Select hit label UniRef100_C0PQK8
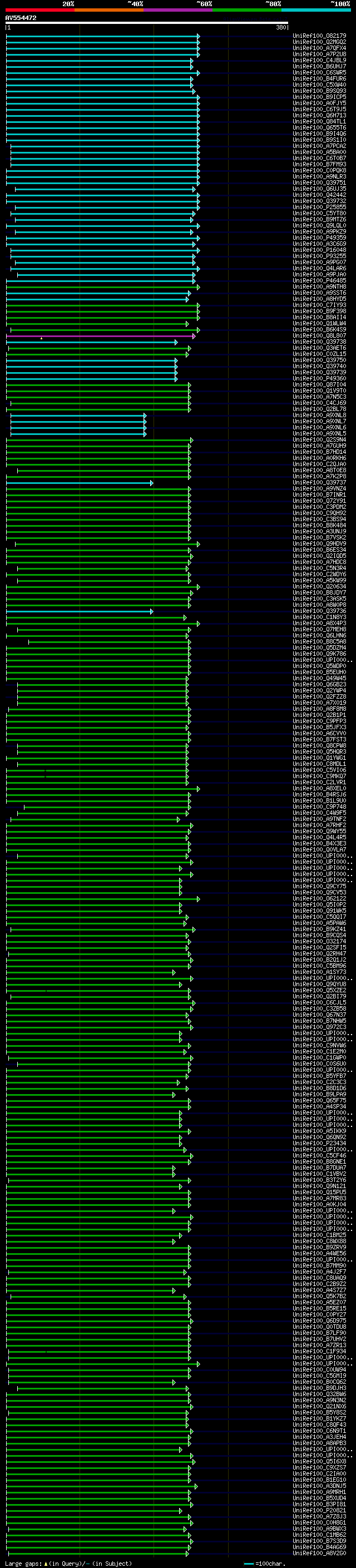 pos(319,170)
